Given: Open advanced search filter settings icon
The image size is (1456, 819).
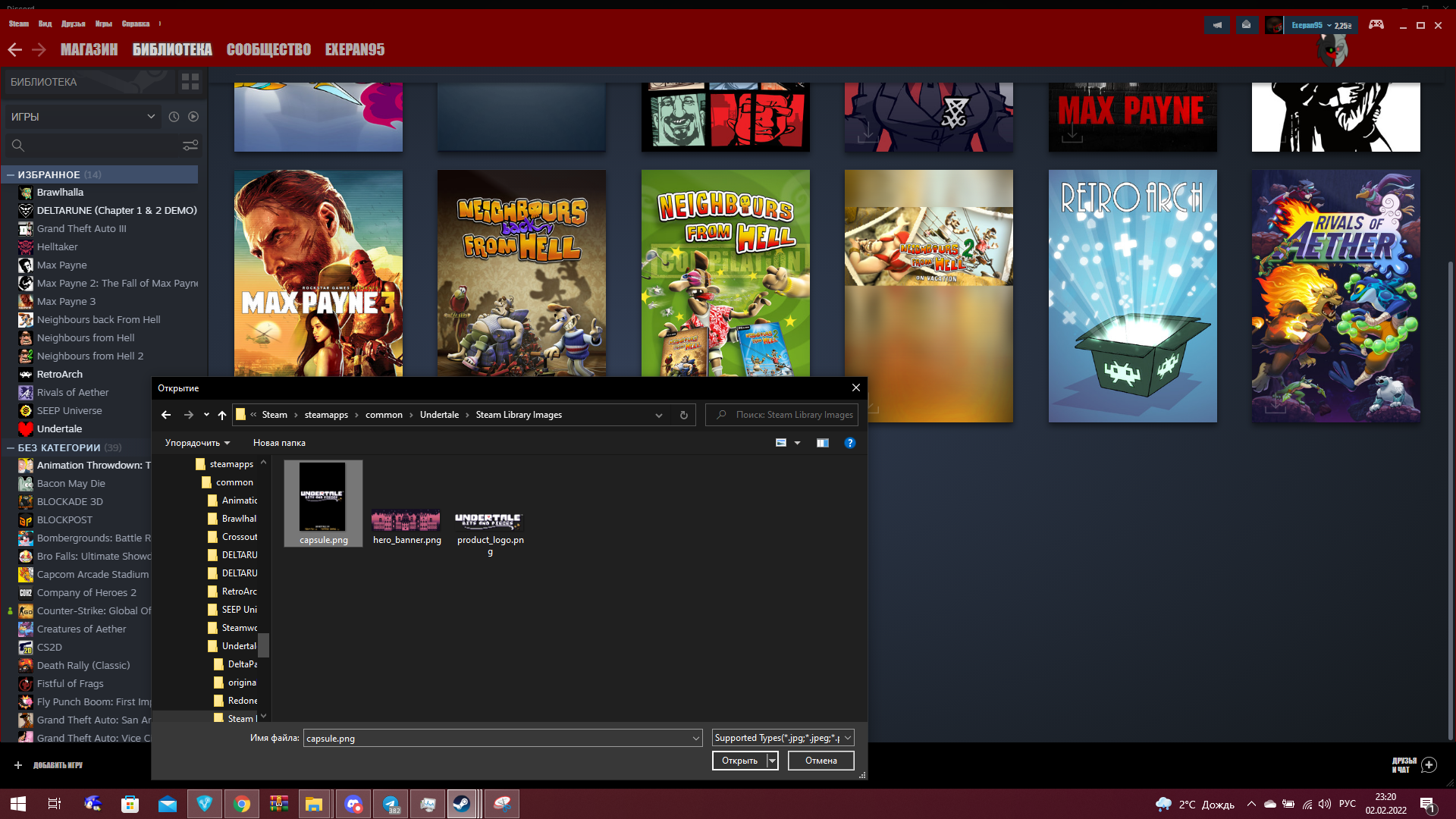Looking at the screenshot, I should point(190,145).
